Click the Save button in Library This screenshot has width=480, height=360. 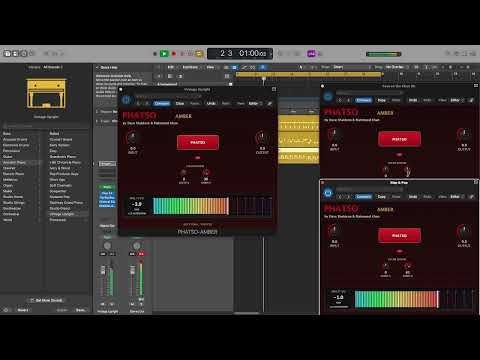81,310
